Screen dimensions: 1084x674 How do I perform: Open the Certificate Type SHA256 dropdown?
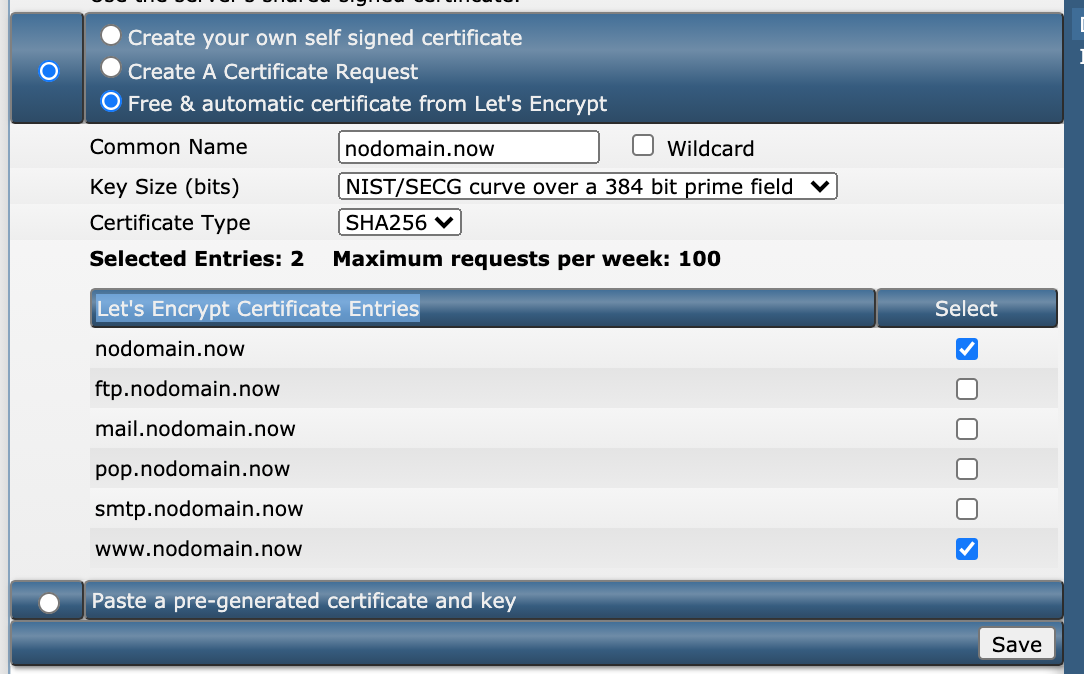400,222
